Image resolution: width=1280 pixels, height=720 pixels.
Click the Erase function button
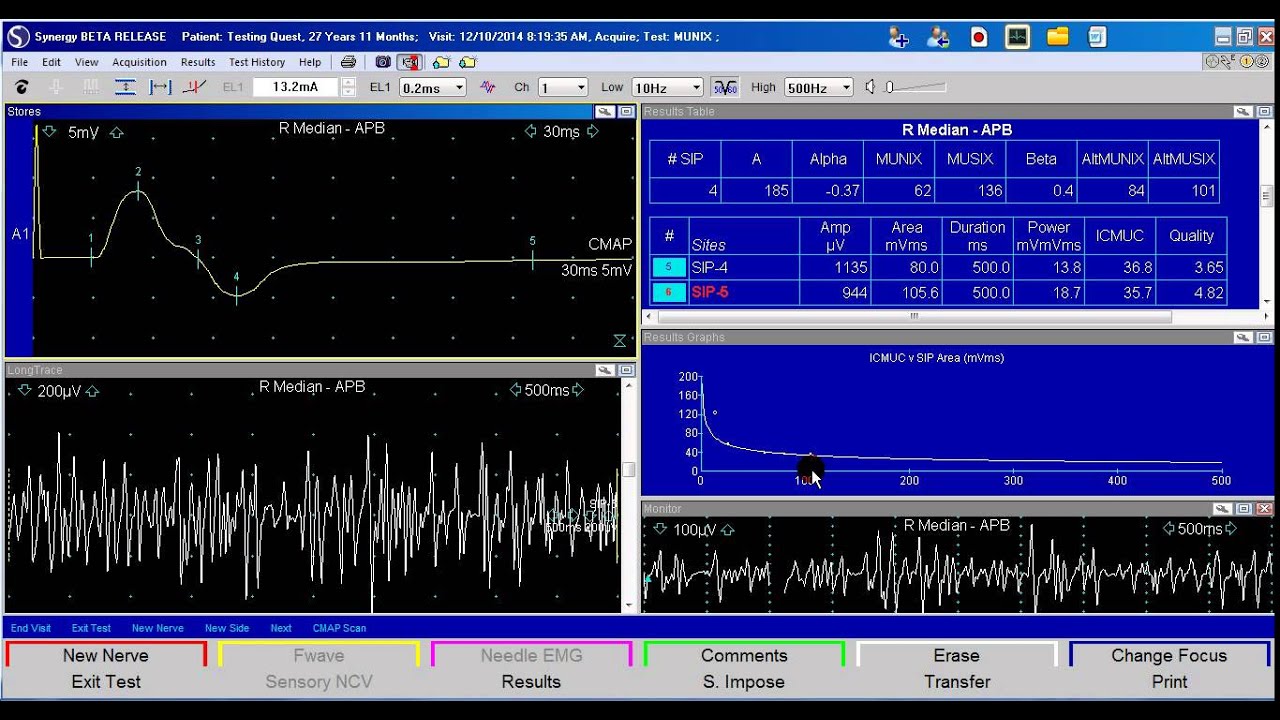click(x=956, y=656)
